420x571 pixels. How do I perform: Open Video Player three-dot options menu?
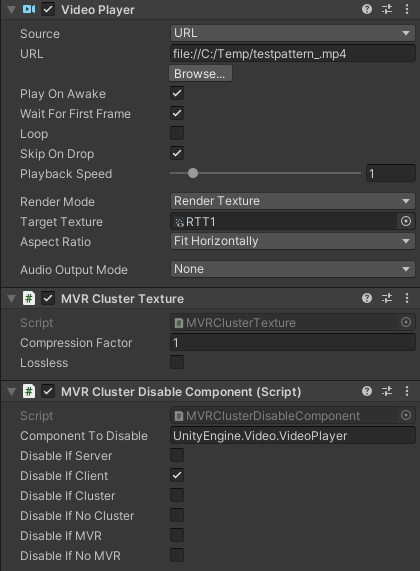point(407,9)
